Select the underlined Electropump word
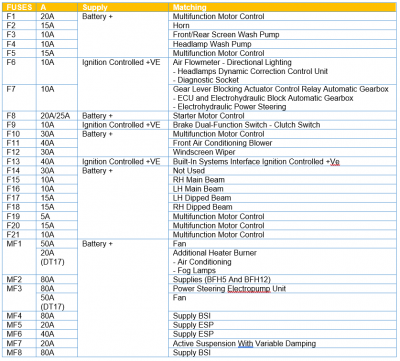This screenshot has width=400, height=361. (249, 289)
